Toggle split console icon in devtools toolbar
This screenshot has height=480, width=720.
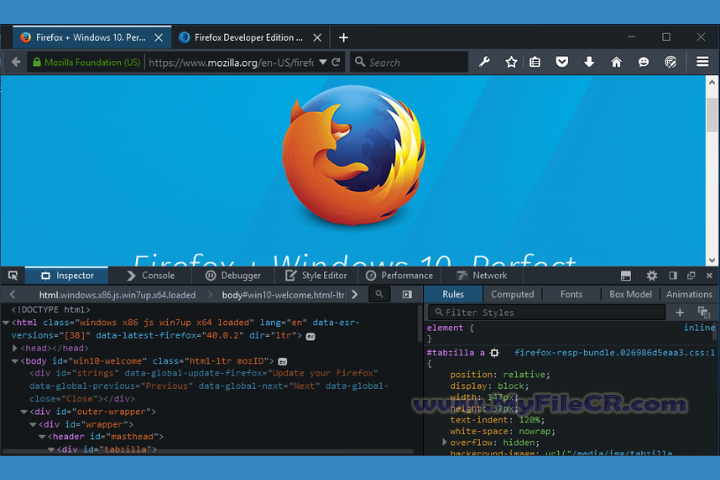625,276
